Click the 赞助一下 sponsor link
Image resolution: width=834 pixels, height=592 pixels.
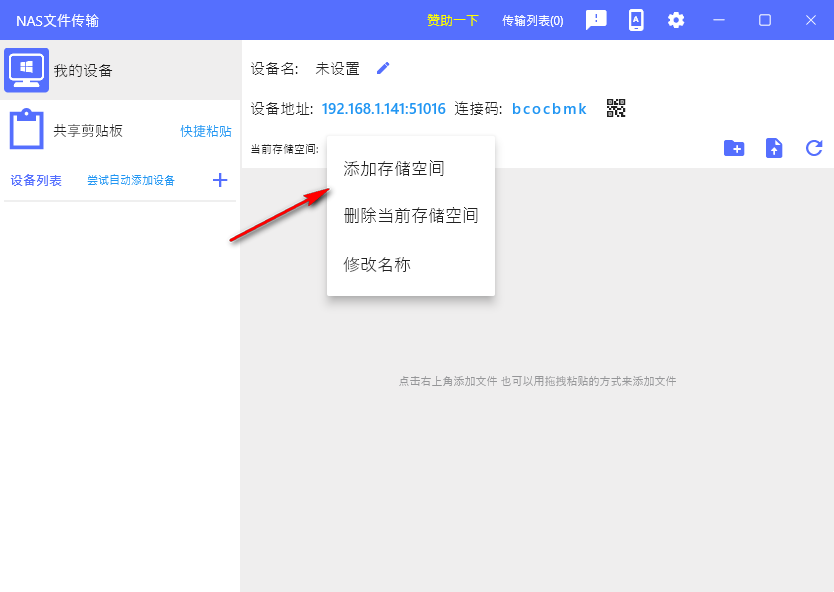coord(453,20)
